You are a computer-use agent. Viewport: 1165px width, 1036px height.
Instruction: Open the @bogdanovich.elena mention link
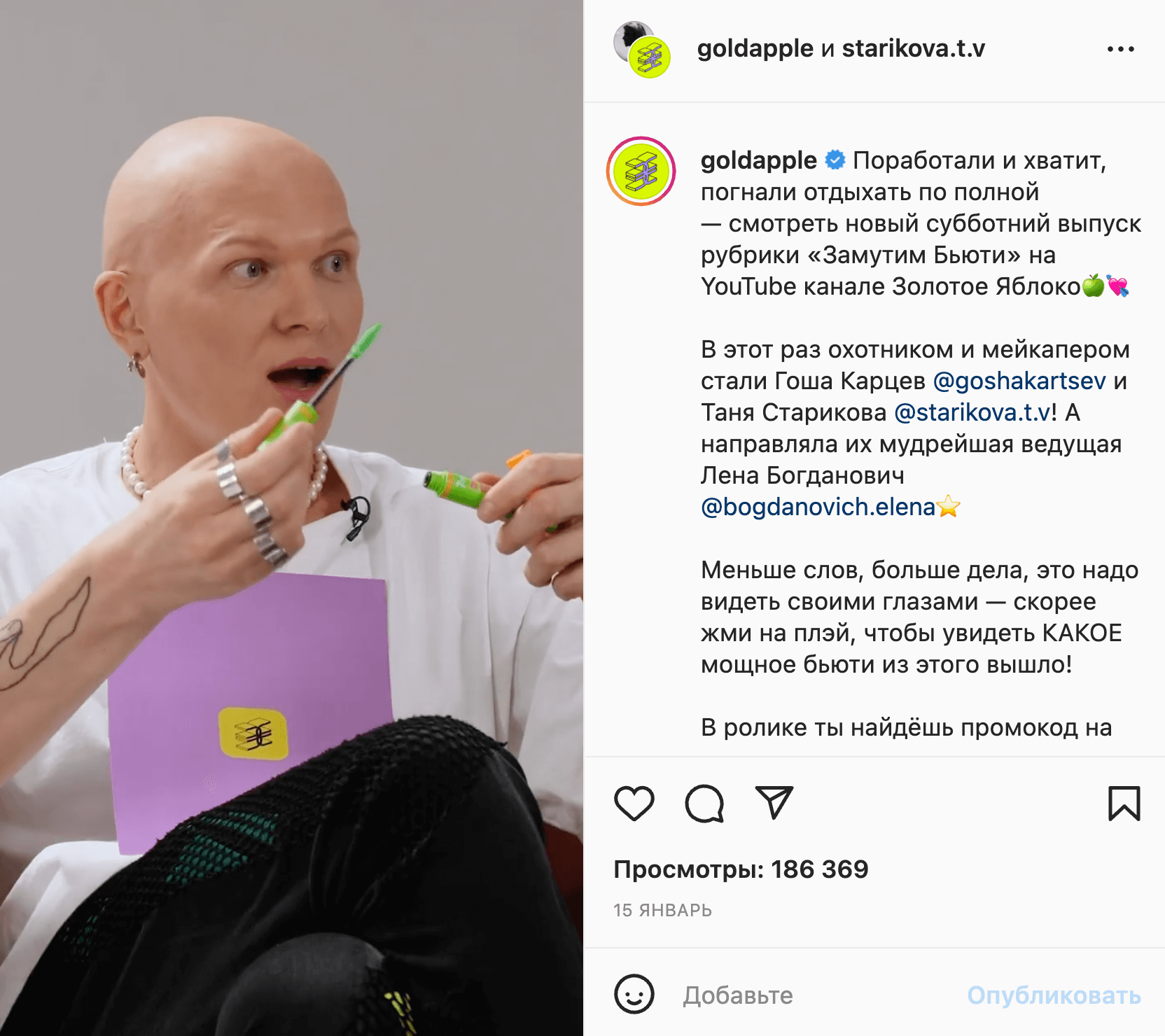point(818,507)
